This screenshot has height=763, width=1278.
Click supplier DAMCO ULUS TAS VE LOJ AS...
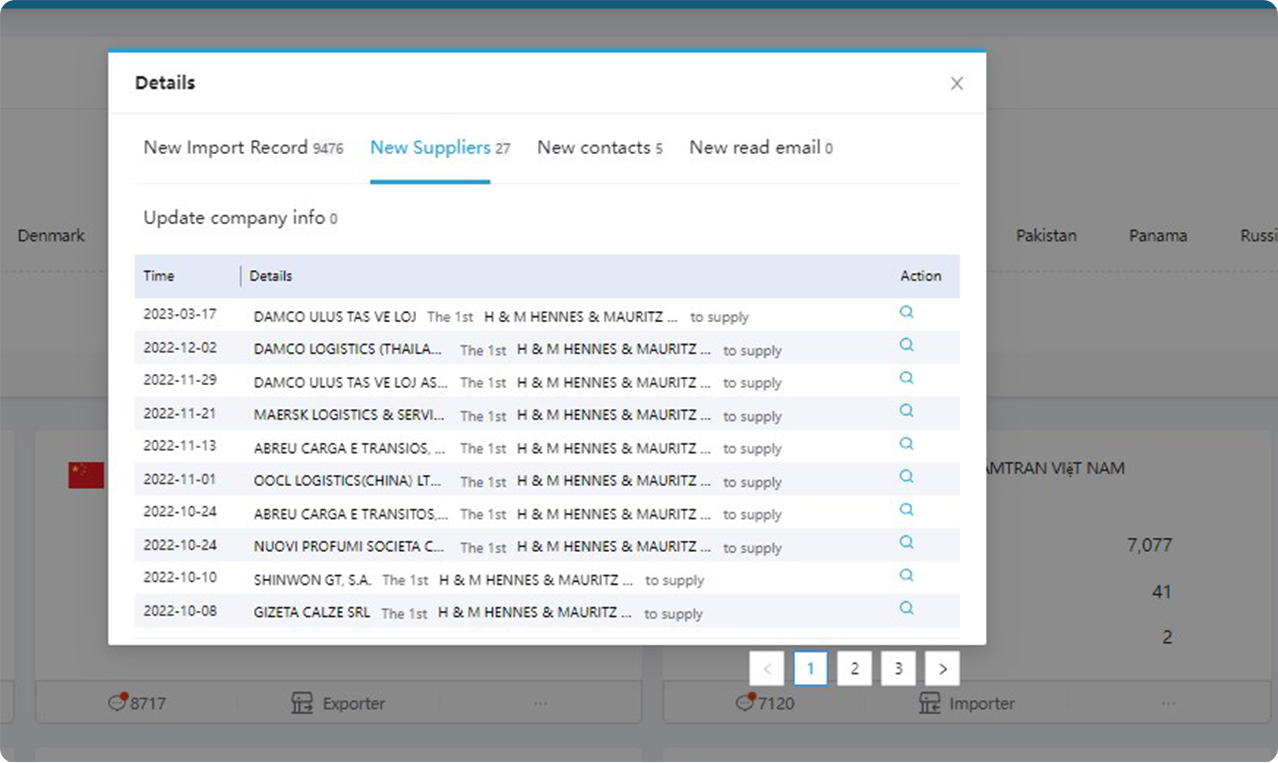(351, 382)
